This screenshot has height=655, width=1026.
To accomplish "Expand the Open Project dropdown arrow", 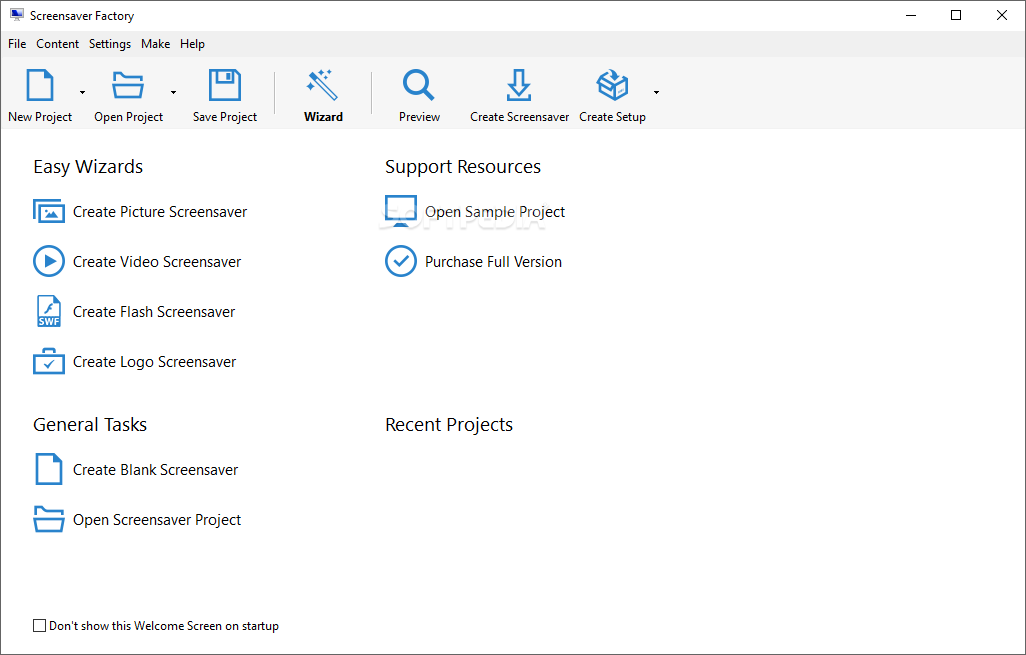I will point(173,92).
